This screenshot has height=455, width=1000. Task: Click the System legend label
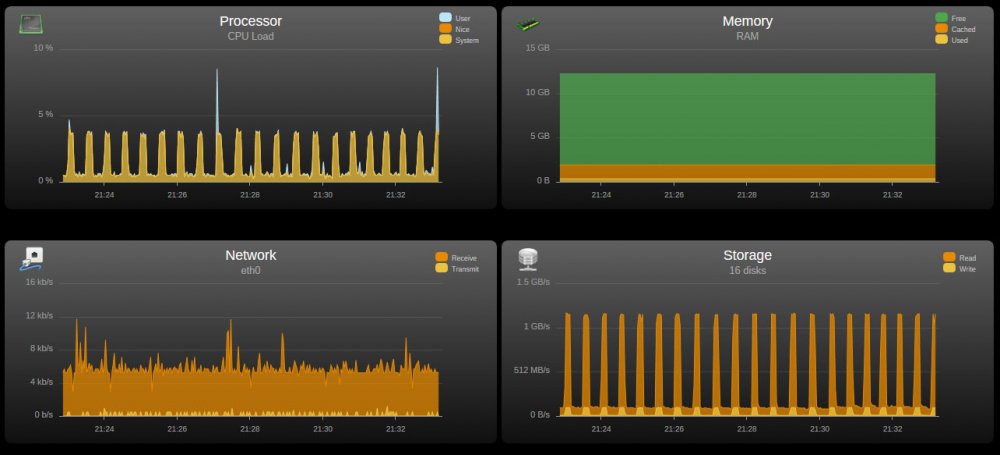coord(467,40)
